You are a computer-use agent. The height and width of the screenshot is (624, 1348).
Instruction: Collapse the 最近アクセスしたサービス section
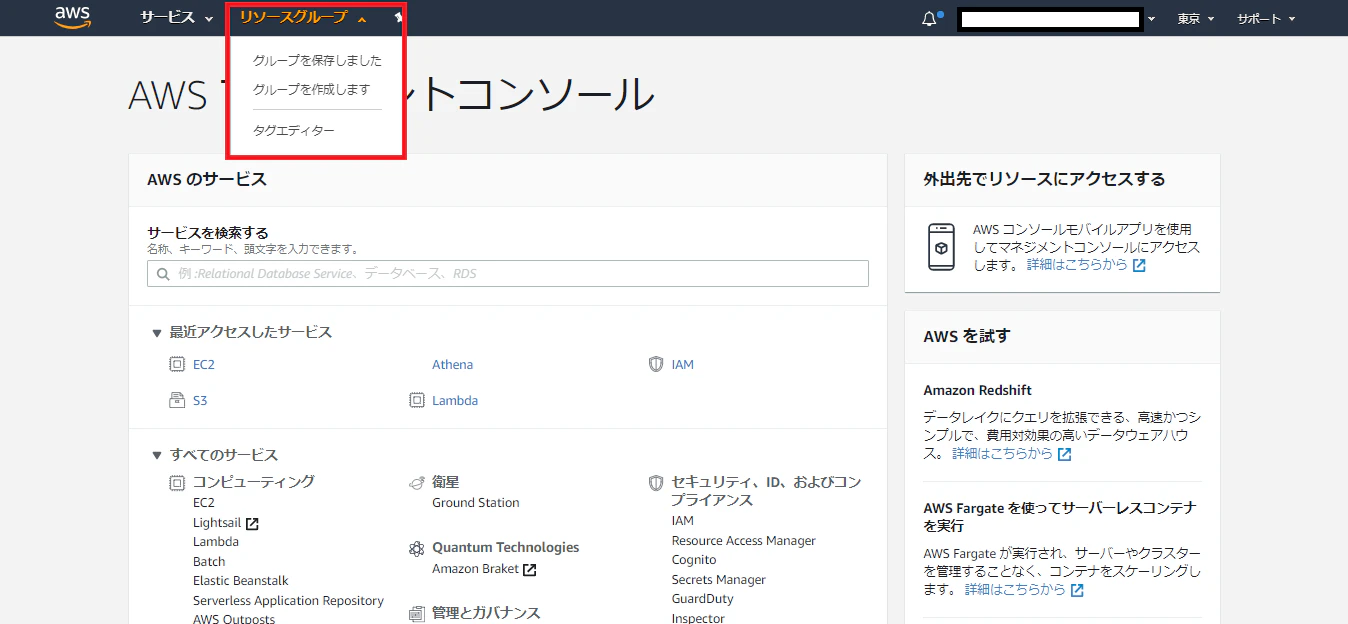tap(156, 333)
